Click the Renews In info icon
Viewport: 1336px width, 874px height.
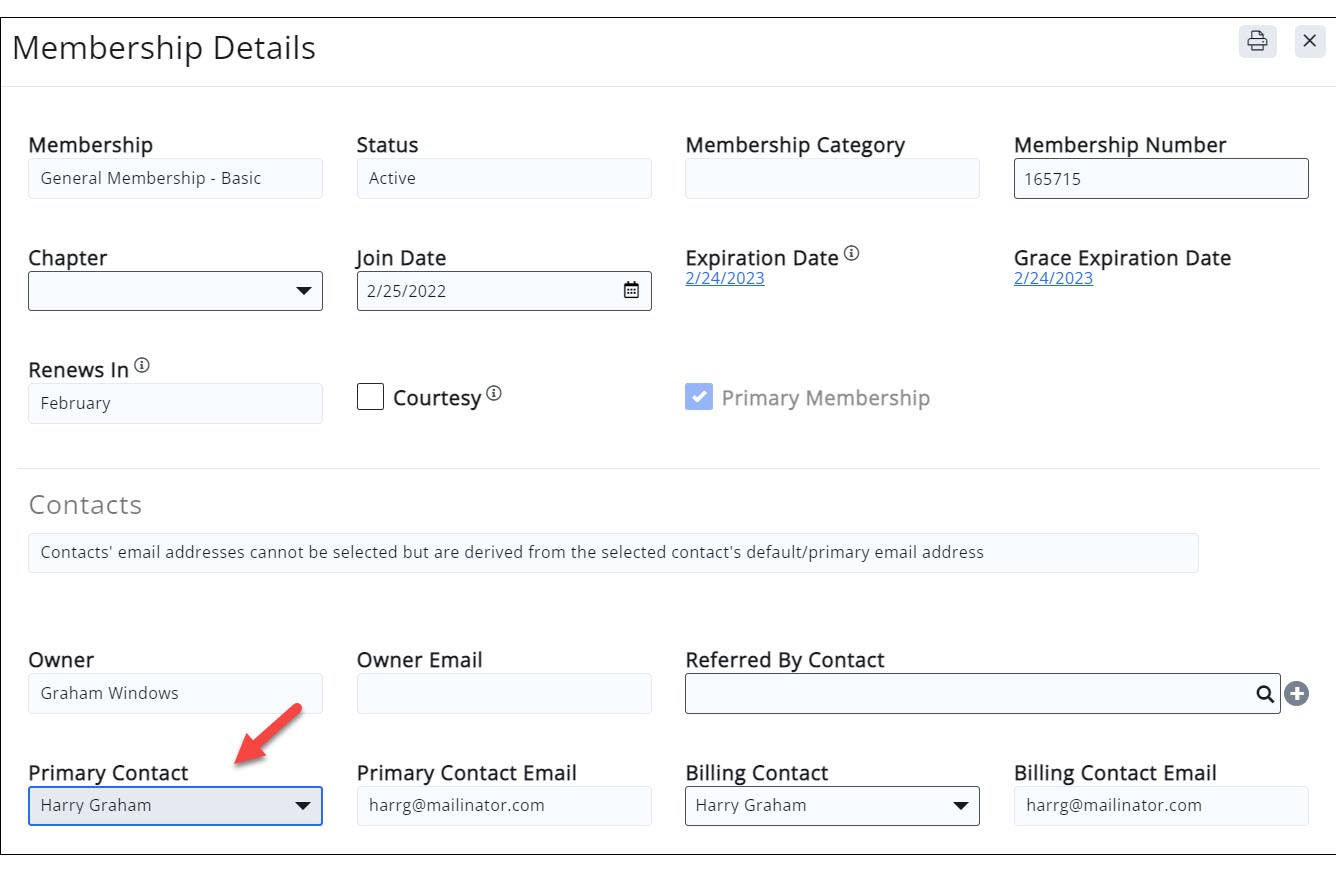142,366
